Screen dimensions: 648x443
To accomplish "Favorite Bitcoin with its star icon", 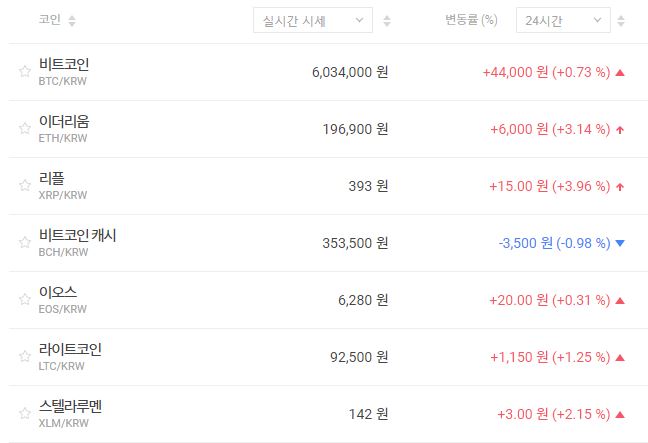I will click(25, 71).
